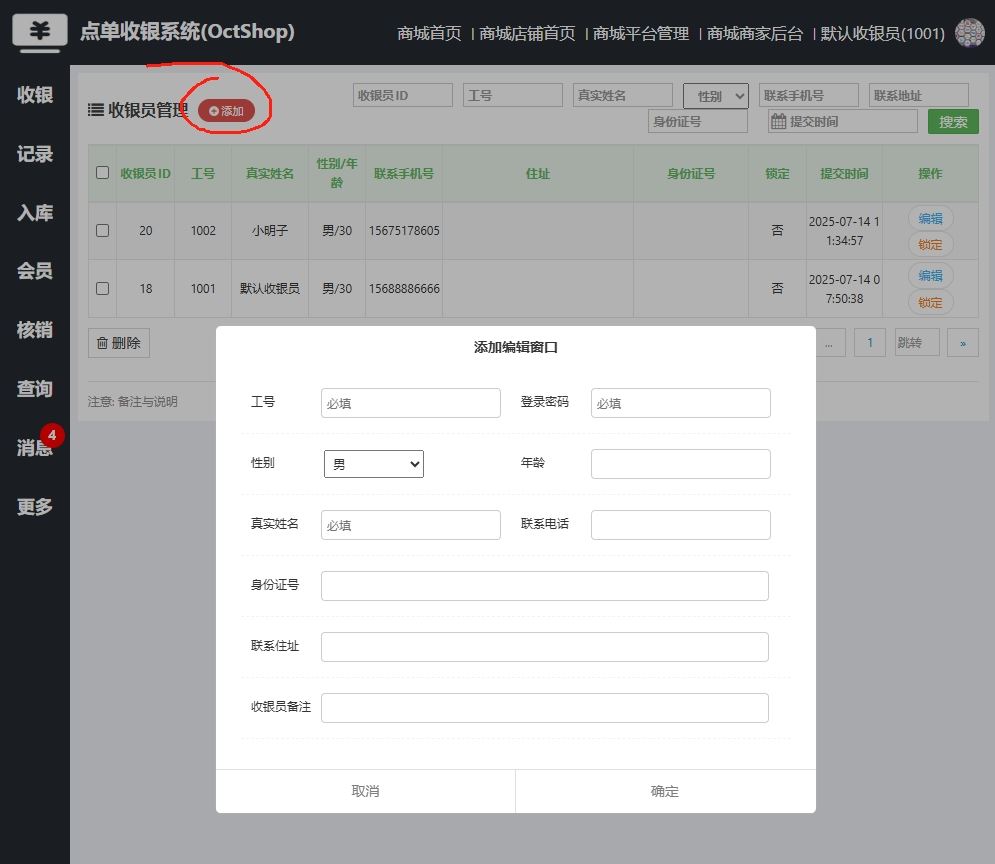Open 查询 in the left sidebar
Image resolution: width=995 pixels, height=864 pixels.
[x=35, y=389]
